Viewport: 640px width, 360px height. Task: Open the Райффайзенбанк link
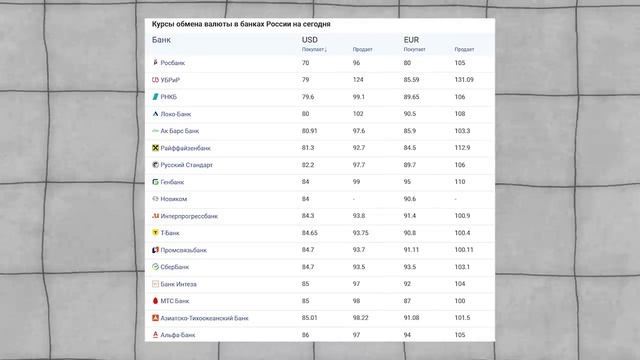(x=185, y=148)
